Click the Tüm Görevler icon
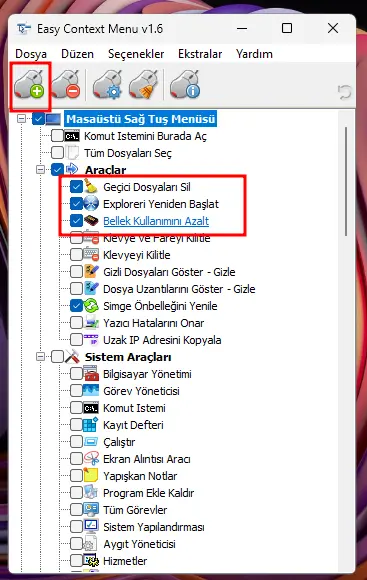 91,510
